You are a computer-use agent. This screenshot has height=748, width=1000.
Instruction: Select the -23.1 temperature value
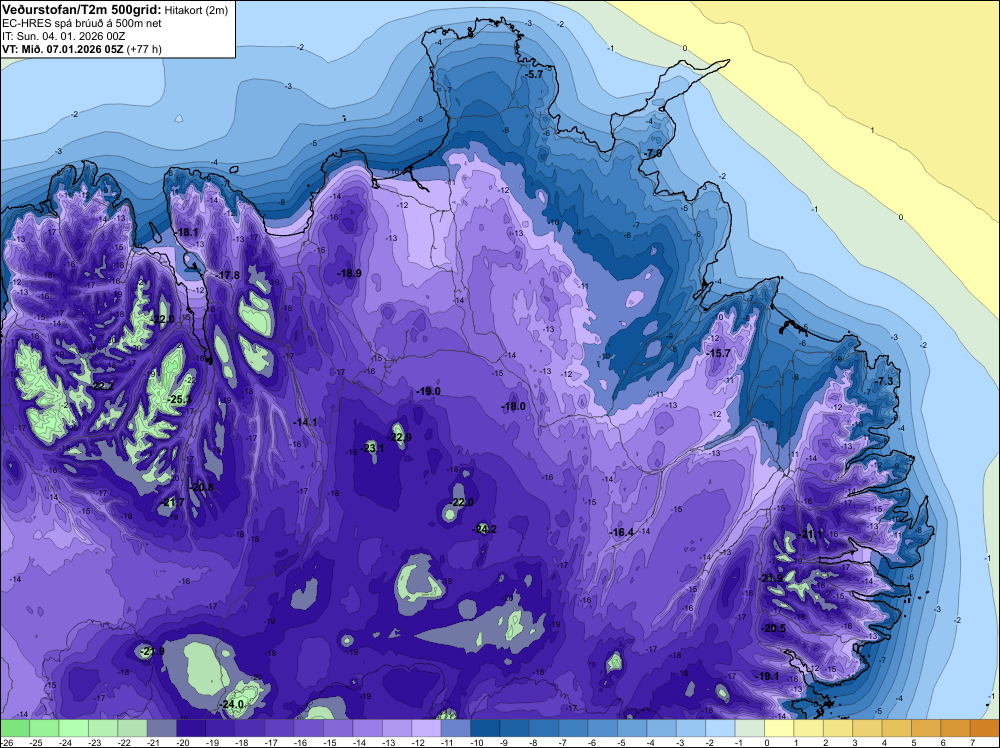tap(373, 448)
